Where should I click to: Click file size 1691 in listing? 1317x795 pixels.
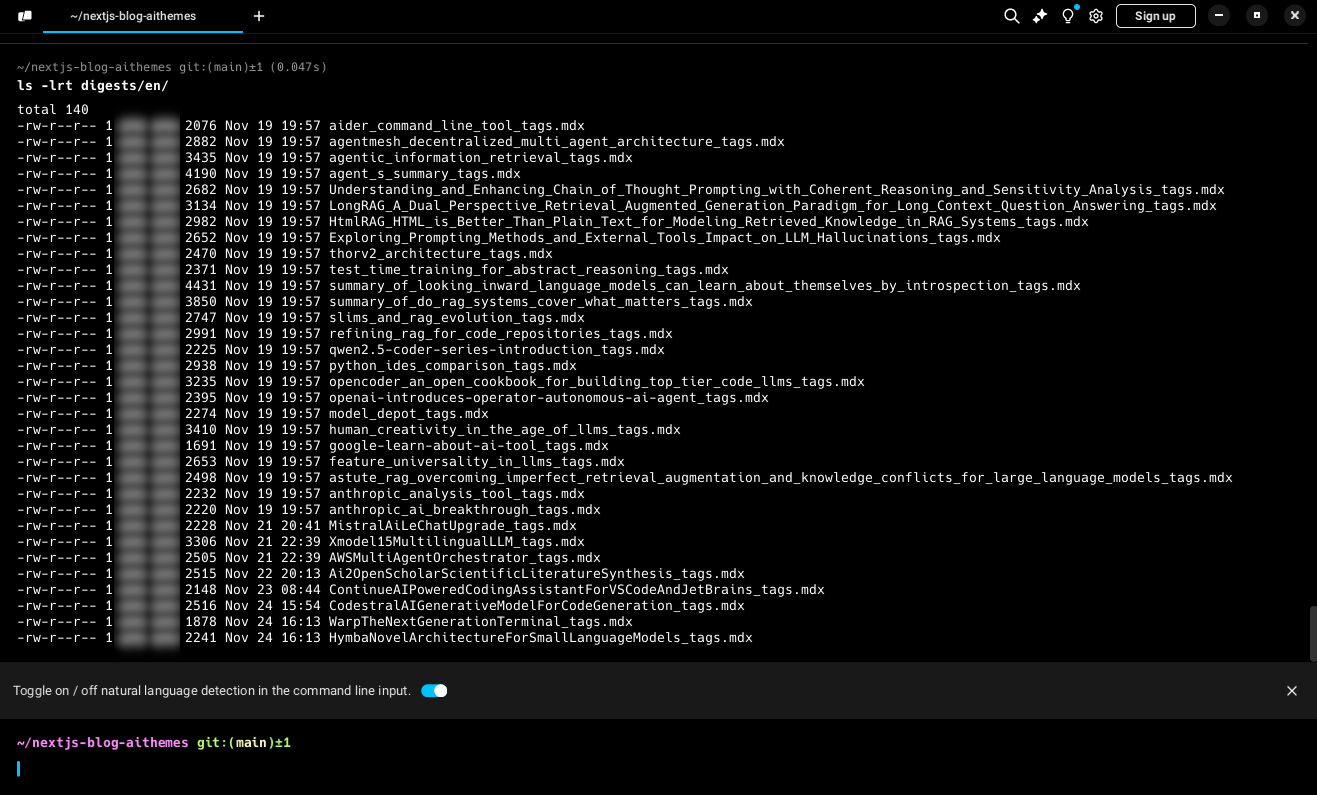[201, 446]
